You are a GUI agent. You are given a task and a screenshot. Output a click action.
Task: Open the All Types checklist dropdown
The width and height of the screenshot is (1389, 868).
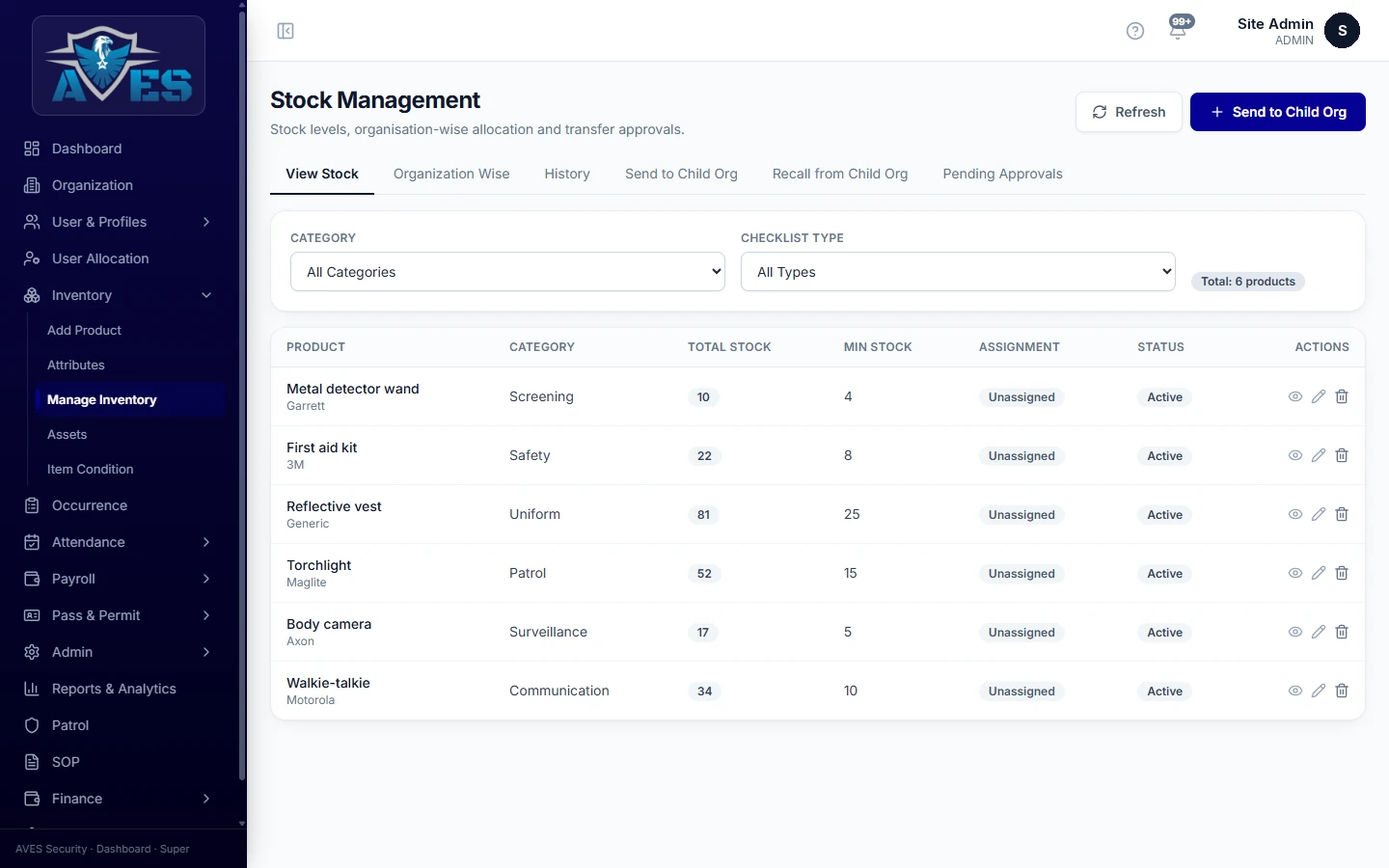pos(958,272)
